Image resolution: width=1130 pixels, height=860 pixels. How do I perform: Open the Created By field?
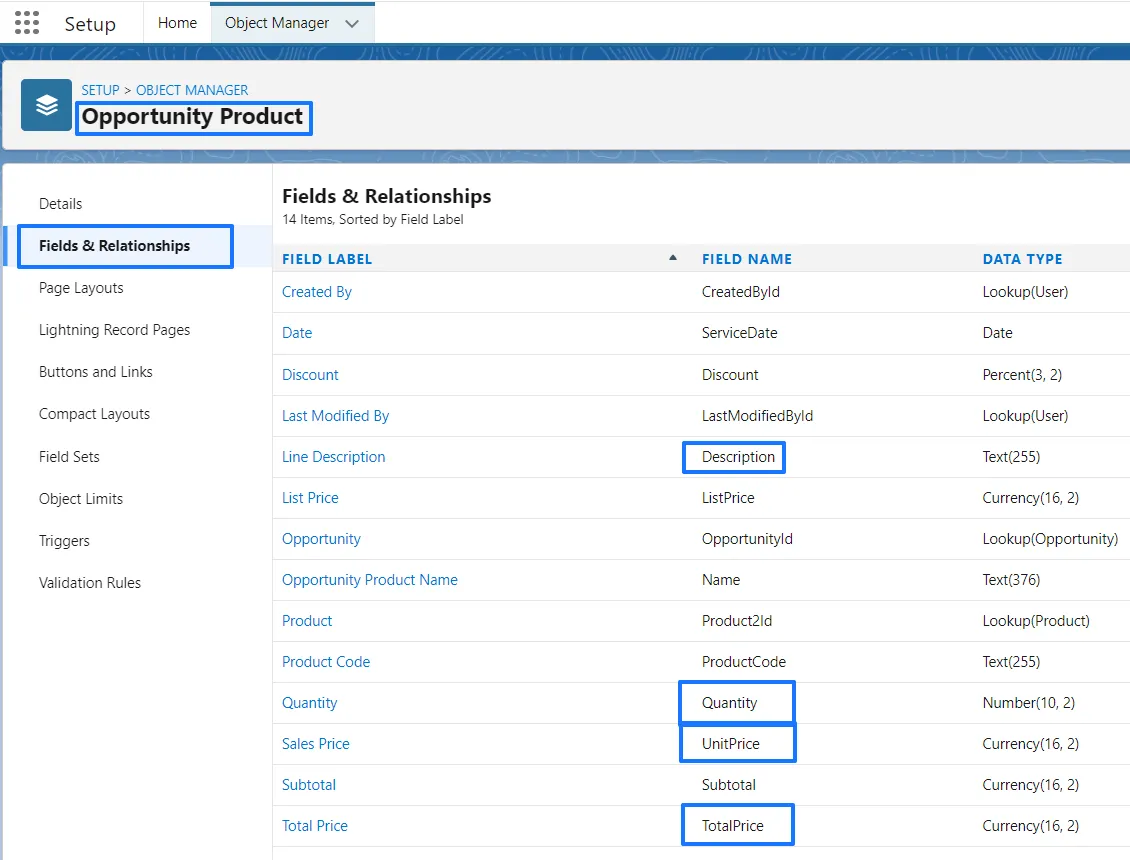click(x=317, y=292)
